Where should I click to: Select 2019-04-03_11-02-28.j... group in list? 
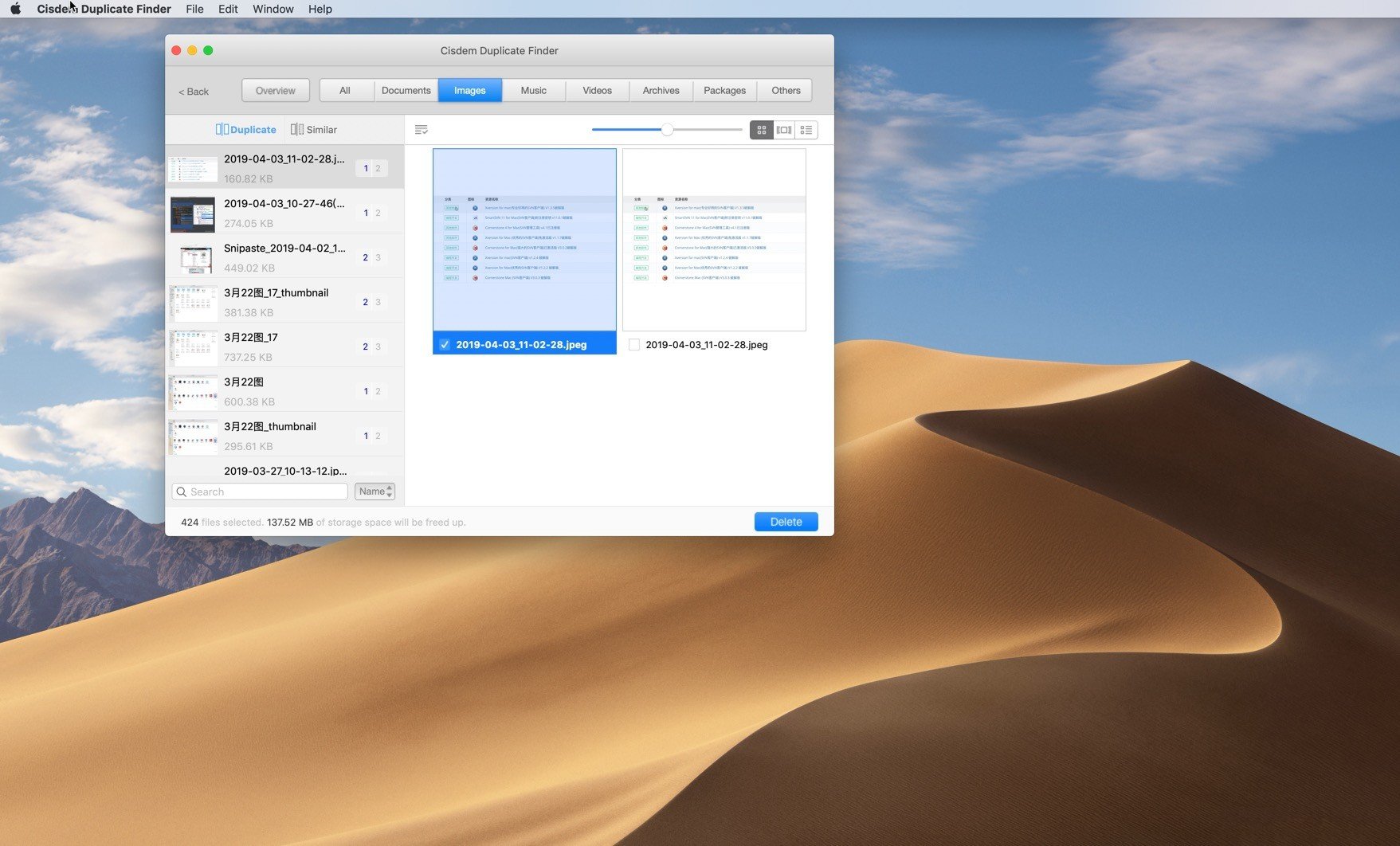click(284, 167)
